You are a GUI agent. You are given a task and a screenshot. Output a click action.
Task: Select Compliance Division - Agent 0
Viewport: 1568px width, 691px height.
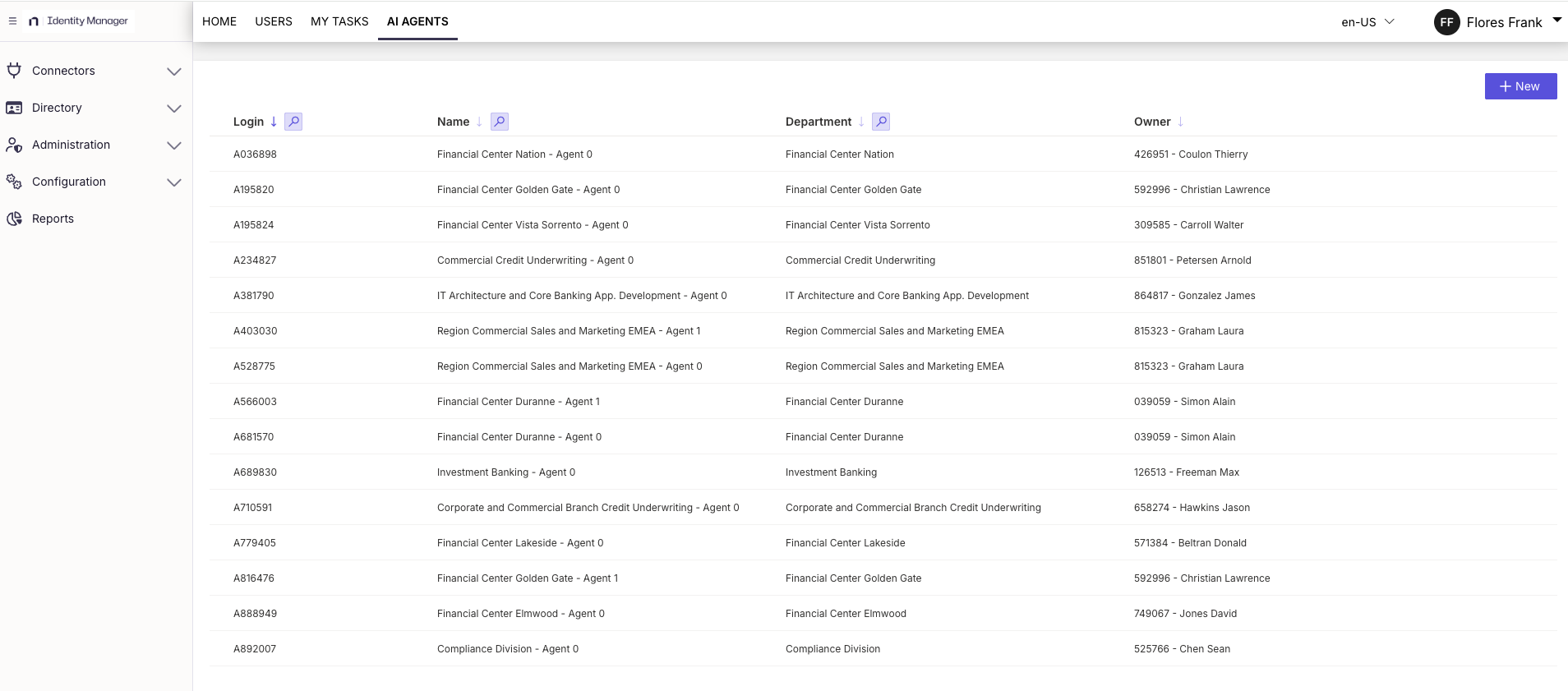(x=508, y=649)
